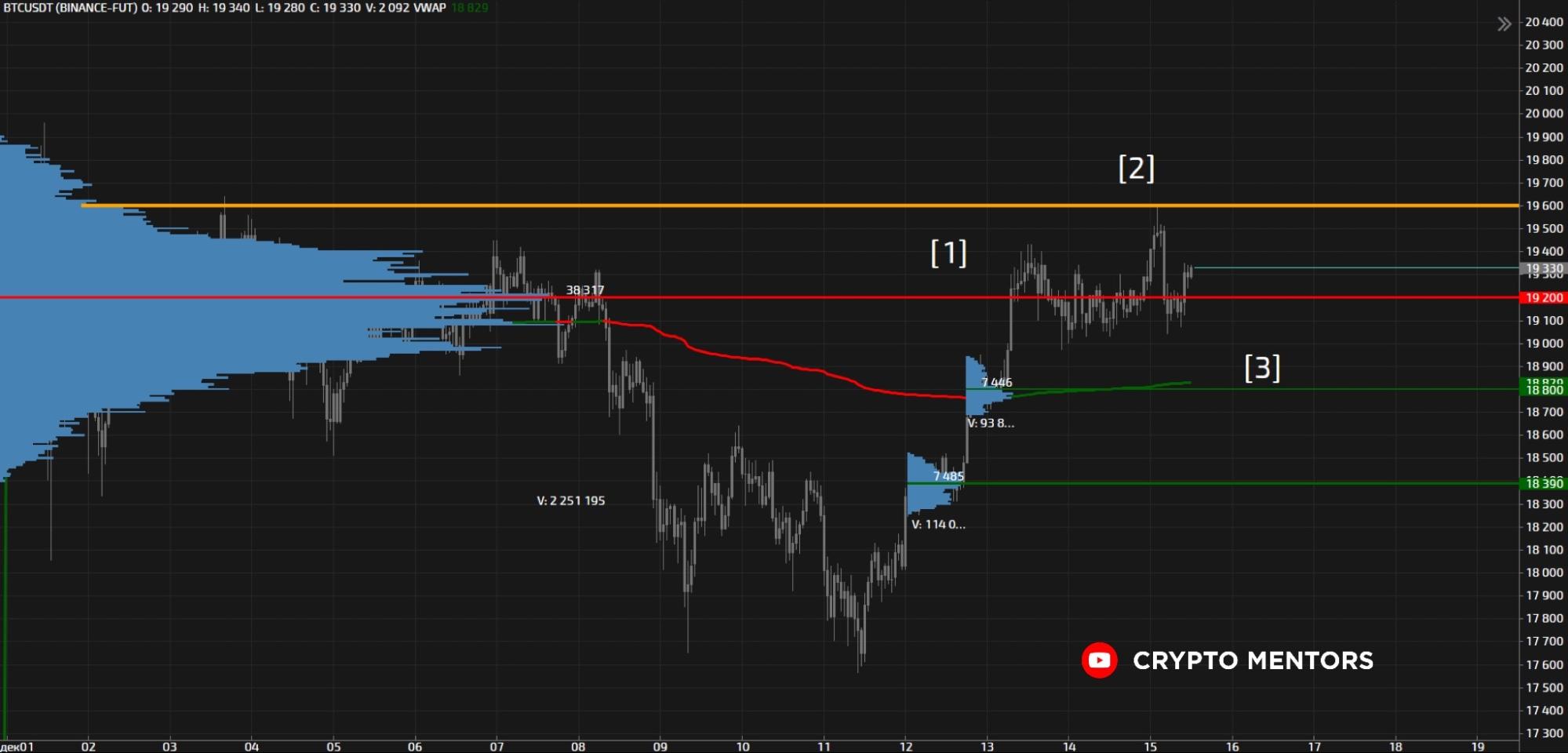Click date 03 on the time axis
The width and height of the screenshot is (1568, 753).
[x=169, y=747]
